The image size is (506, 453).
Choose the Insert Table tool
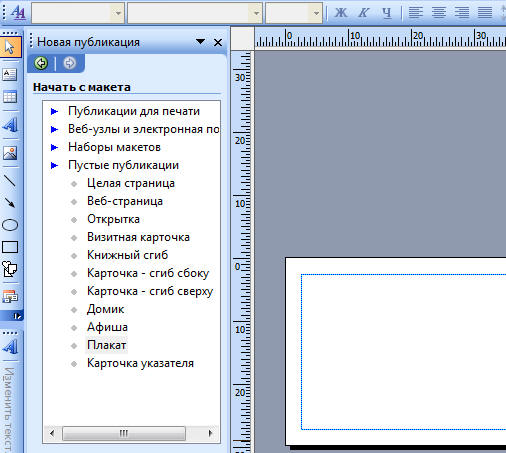[x=10, y=97]
